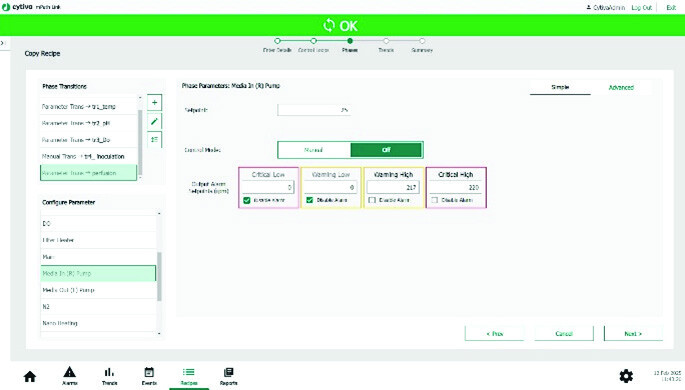This screenshot has width=685, height=390.
Task: Set Control Mode to Manual
Action: (x=314, y=150)
